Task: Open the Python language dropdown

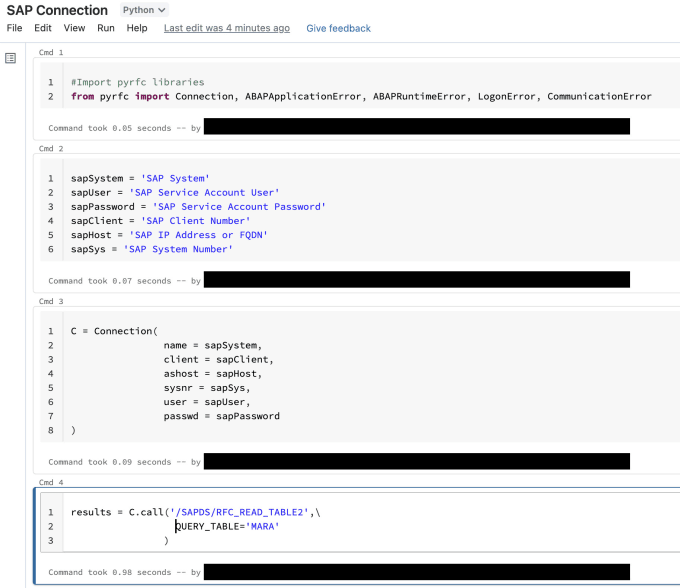Action: (x=144, y=10)
